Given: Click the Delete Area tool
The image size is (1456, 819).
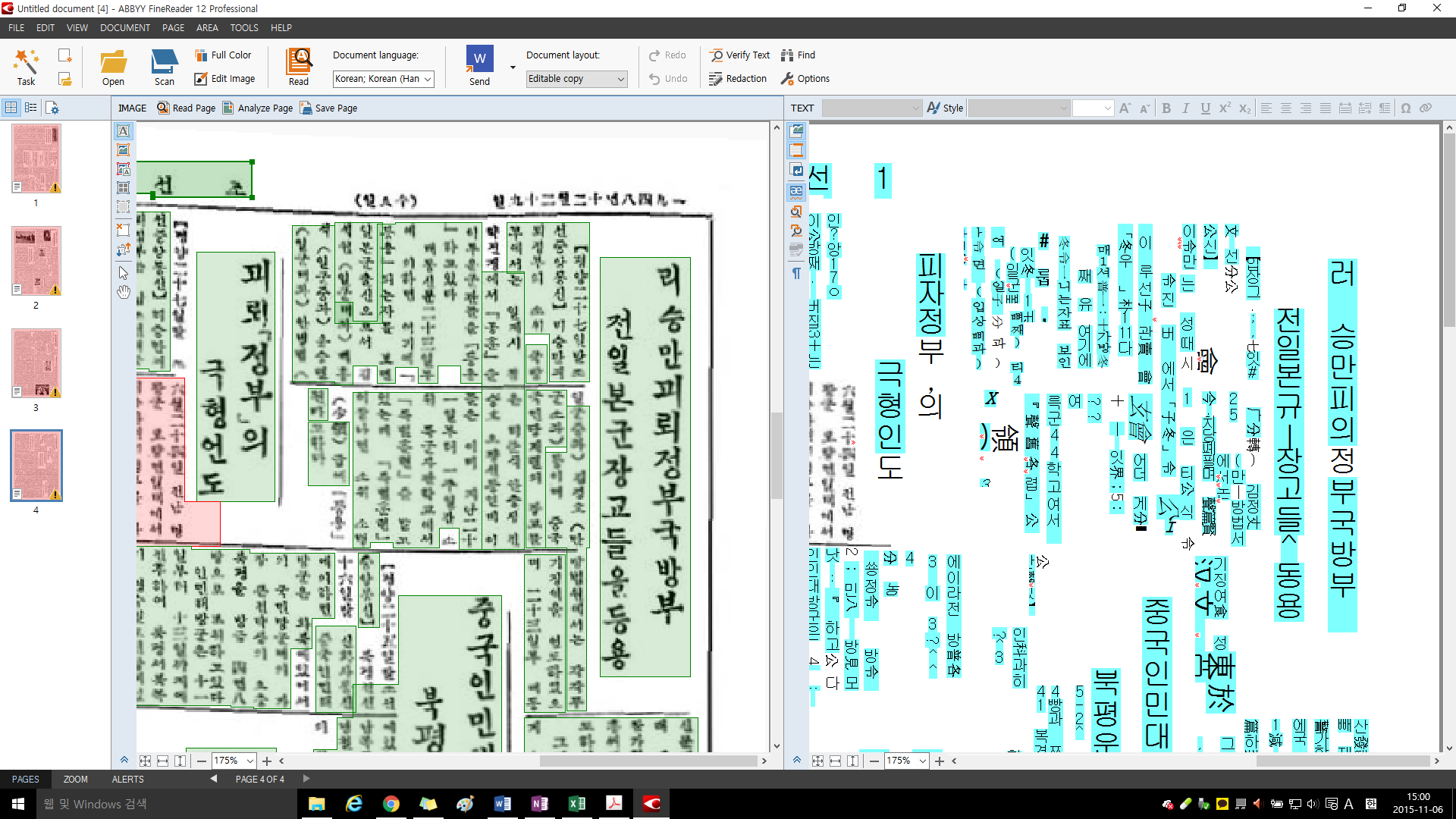Looking at the screenshot, I should click(123, 230).
